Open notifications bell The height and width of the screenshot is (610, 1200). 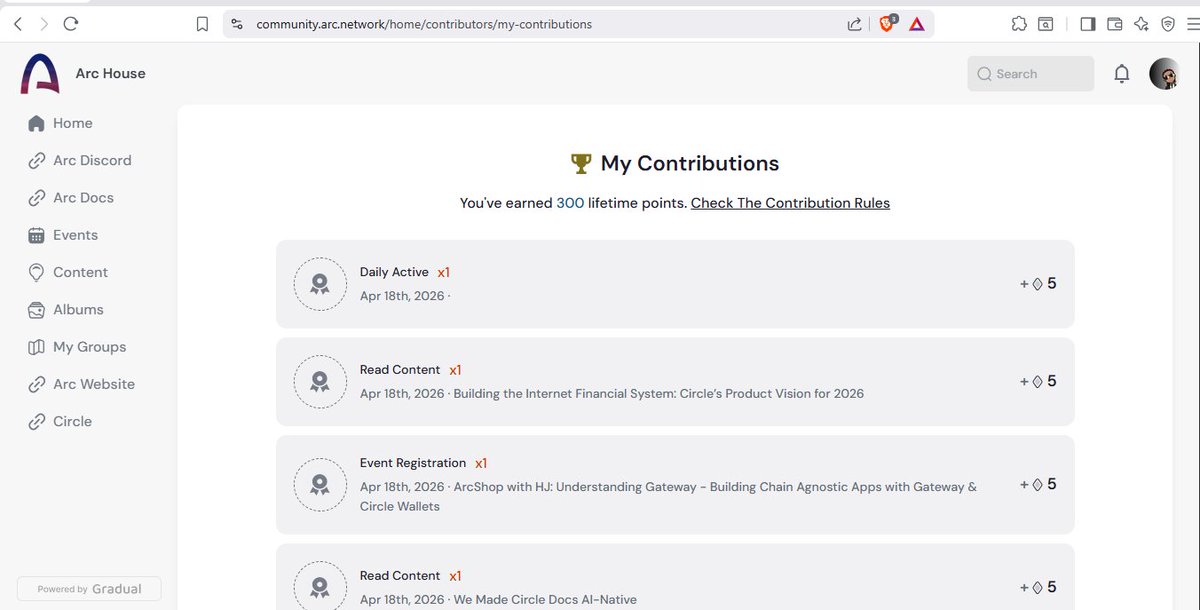tap(1122, 74)
